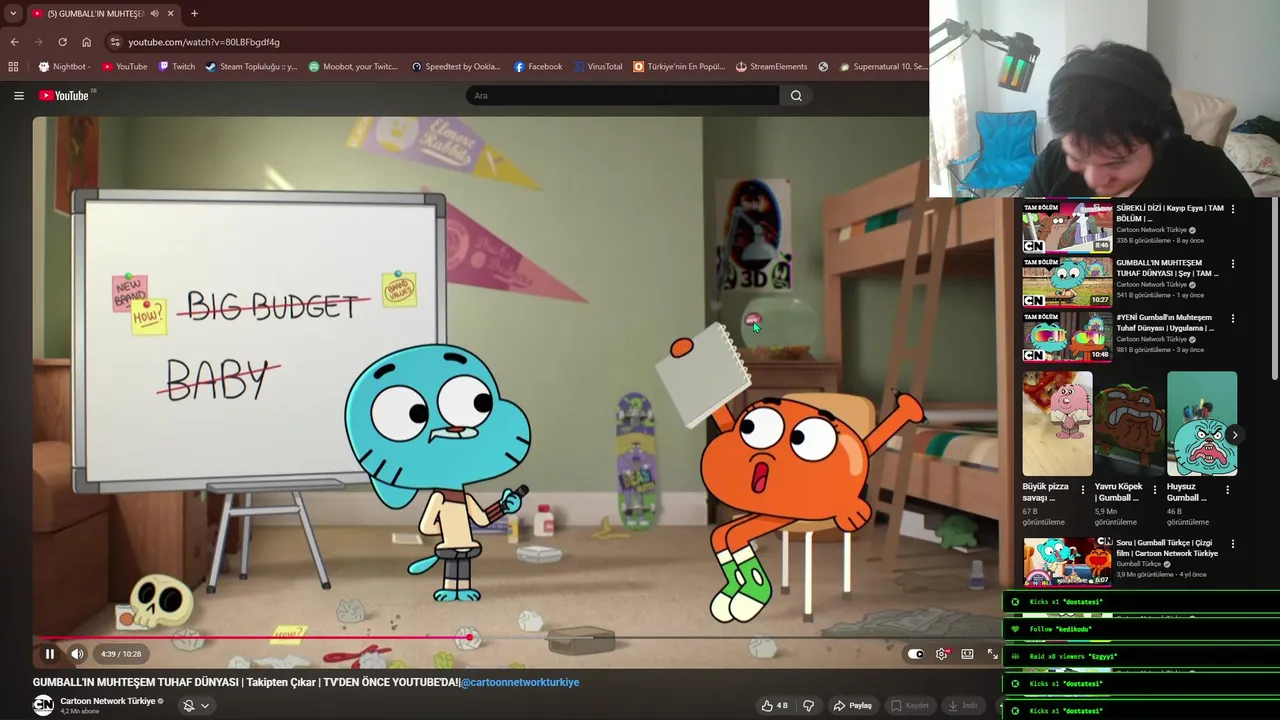Open the Türkiye'nin En Popül... bookmark
Image resolution: width=1280 pixels, height=720 pixels.
click(679, 67)
